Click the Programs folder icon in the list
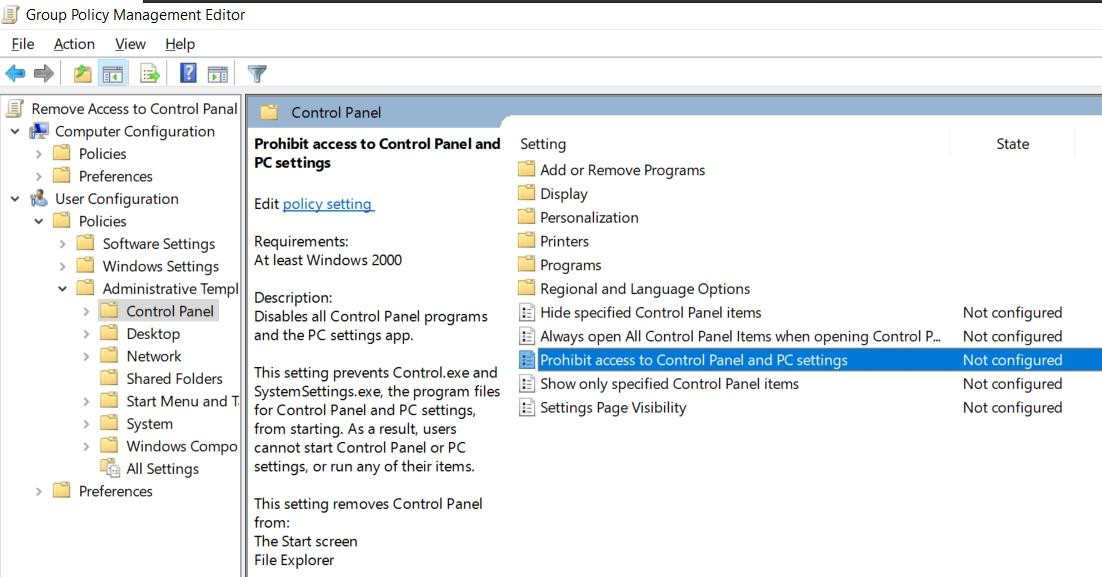Image resolution: width=1102 pixels, height=577 pixels. pos(526,265)
